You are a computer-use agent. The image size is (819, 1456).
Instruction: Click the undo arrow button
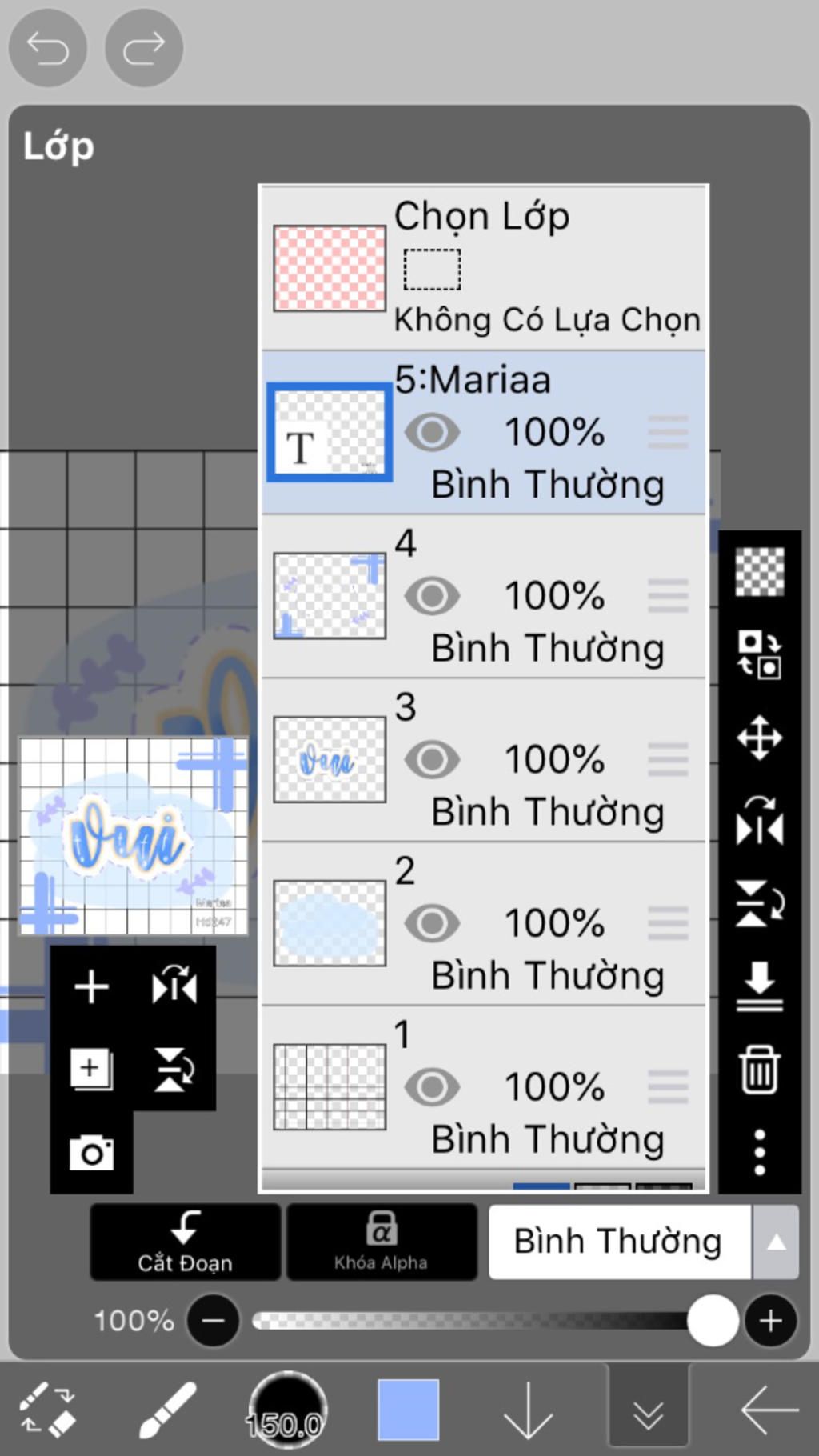click(47, 48)
